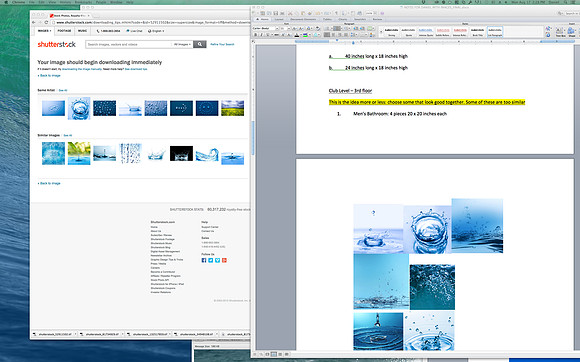Open the green leaf water drop Similar thumbnail
Screen dimensions: 580x362
click(79, 153)
